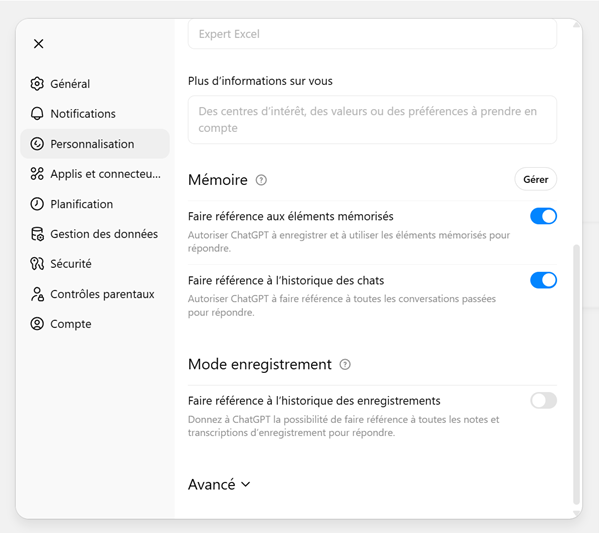Image resolution: width=599 pixels, height=533 pixels.
Task: Enable the historique des enregistrements toggle
Action: (x=543, y=400)
